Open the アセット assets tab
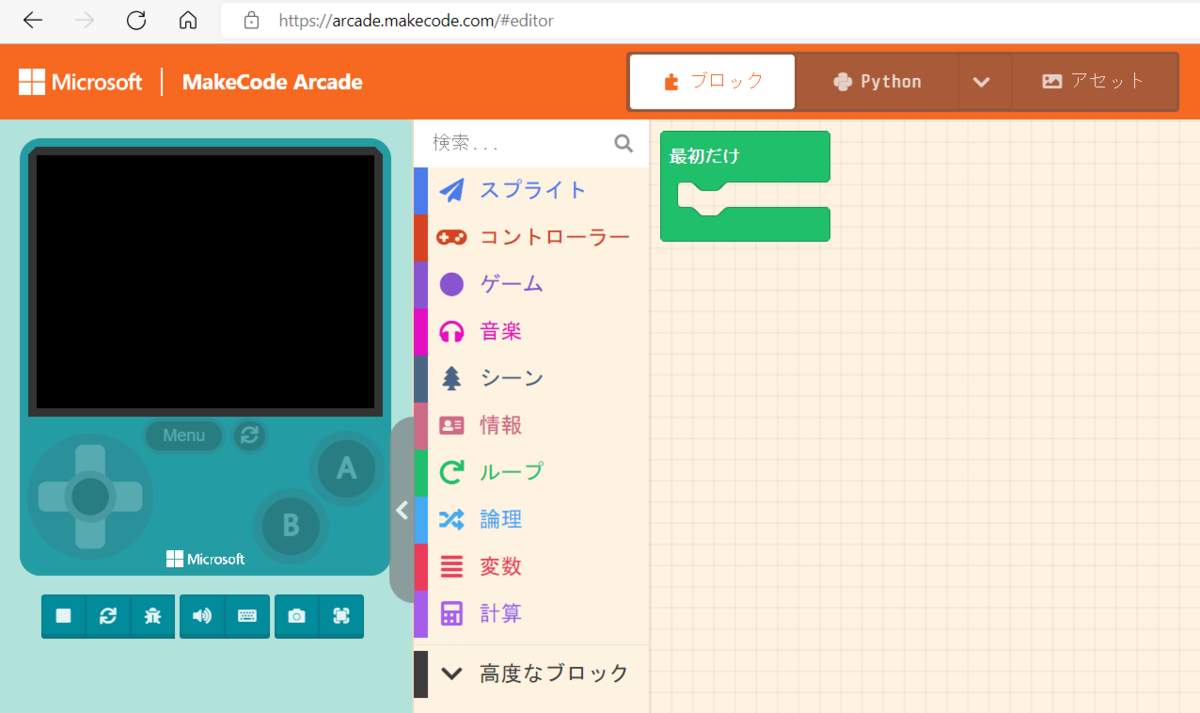This screenshot has height=713, width=1200. pos(1092,82)
